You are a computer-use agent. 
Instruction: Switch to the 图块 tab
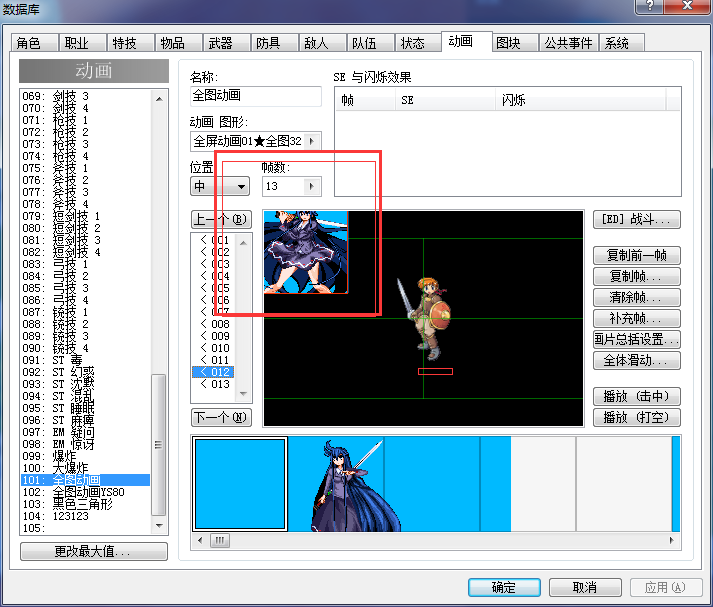coord(515,43)
